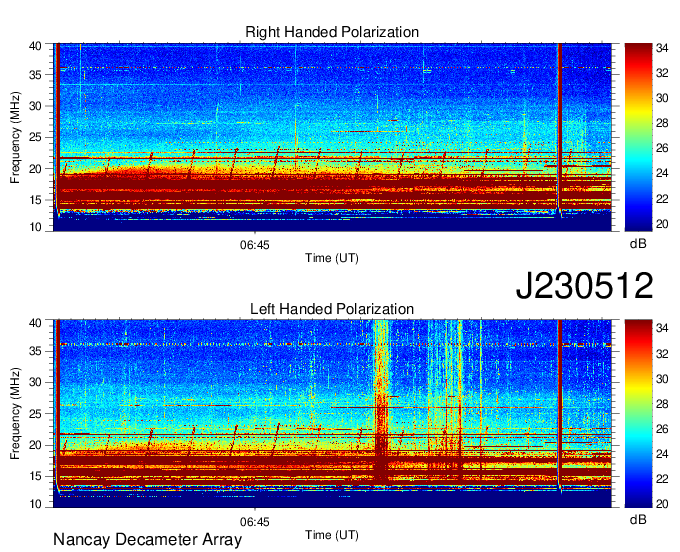Click the "Nancay Decameter Array" caption
The height and width of the screenshot is (552, 680).
(x=147, y=539)
